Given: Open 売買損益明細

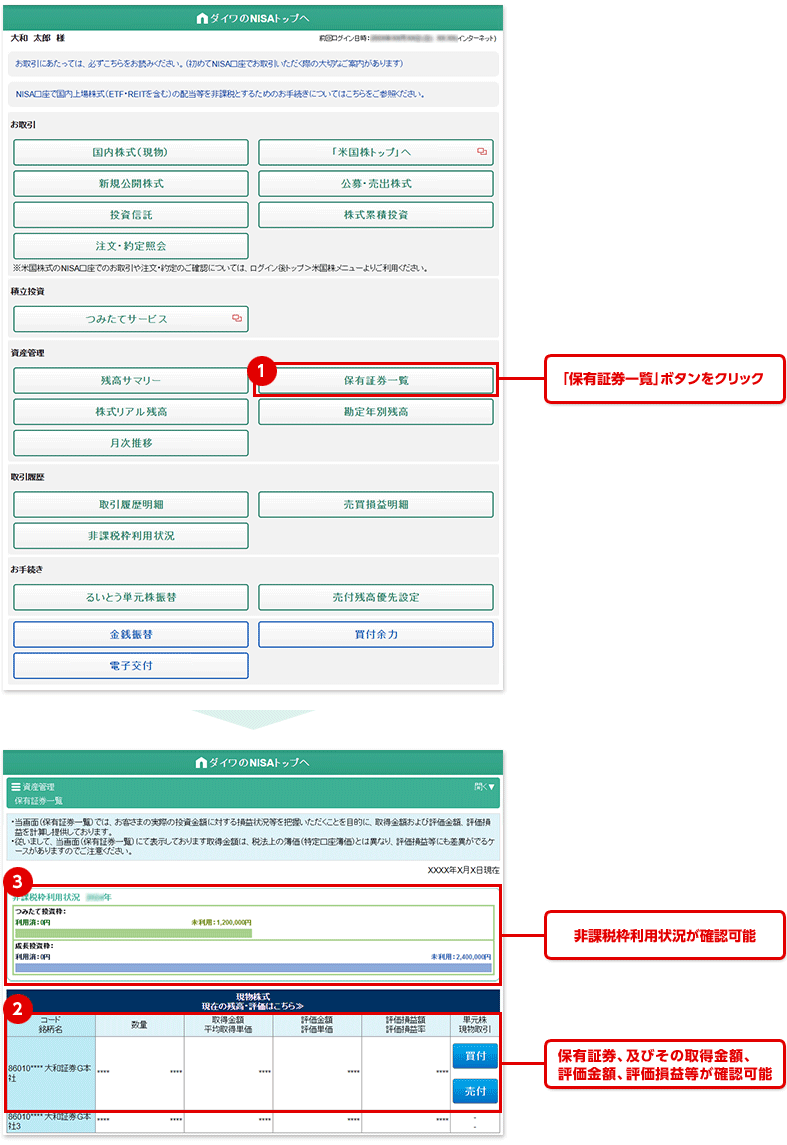Looking at the screenshot, I should (375, 505).
